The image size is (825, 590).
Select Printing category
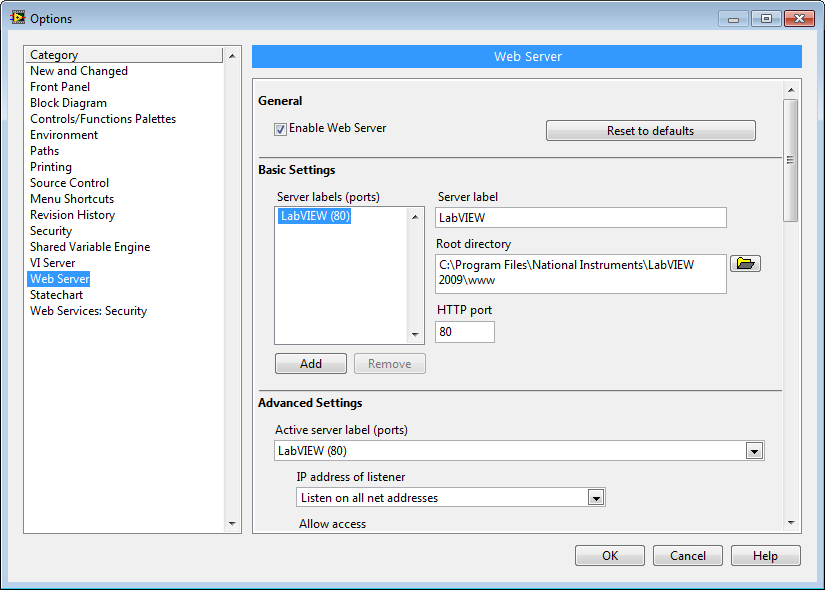click(51, 167)
